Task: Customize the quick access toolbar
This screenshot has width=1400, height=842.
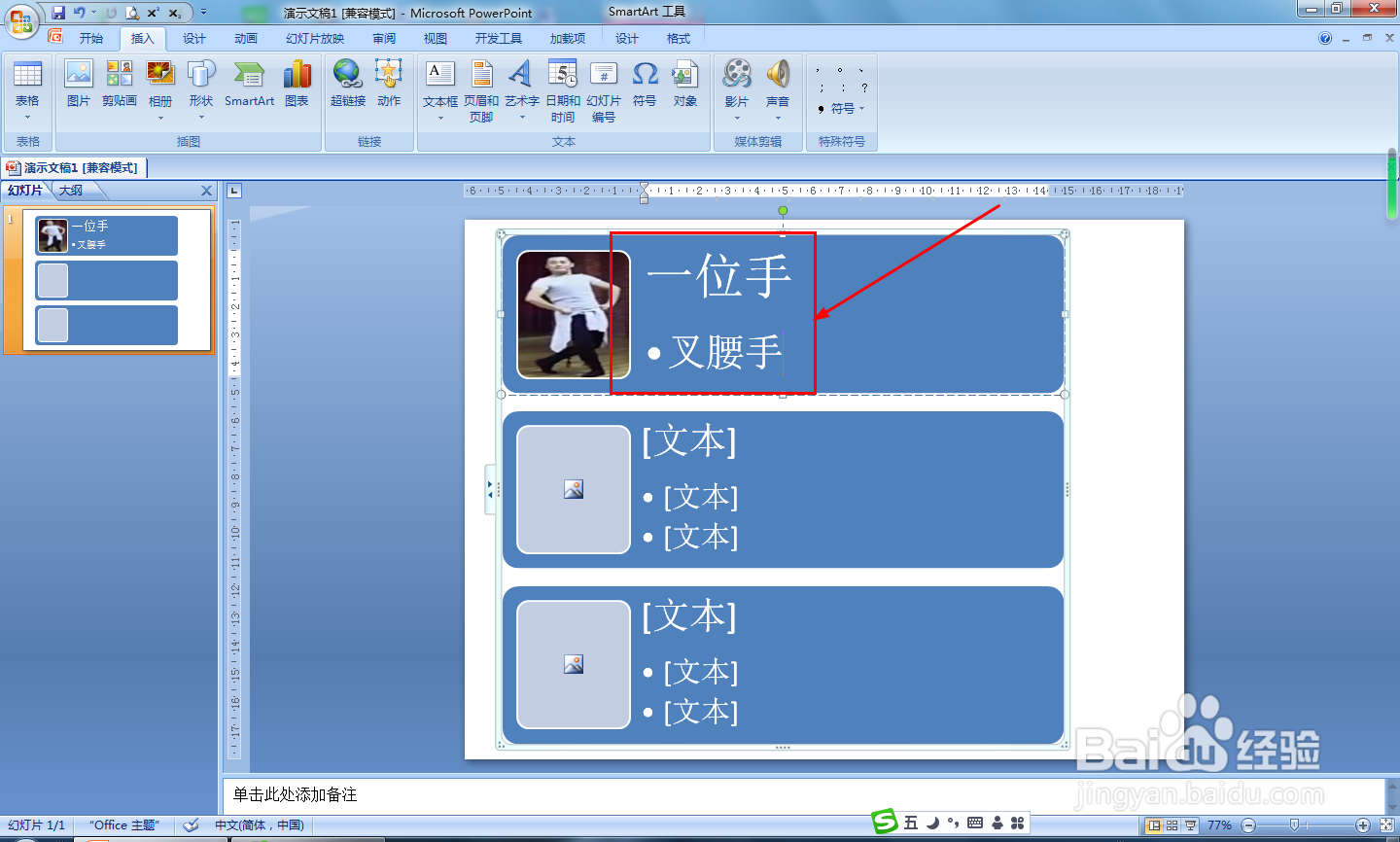Action: coord(203,13)
